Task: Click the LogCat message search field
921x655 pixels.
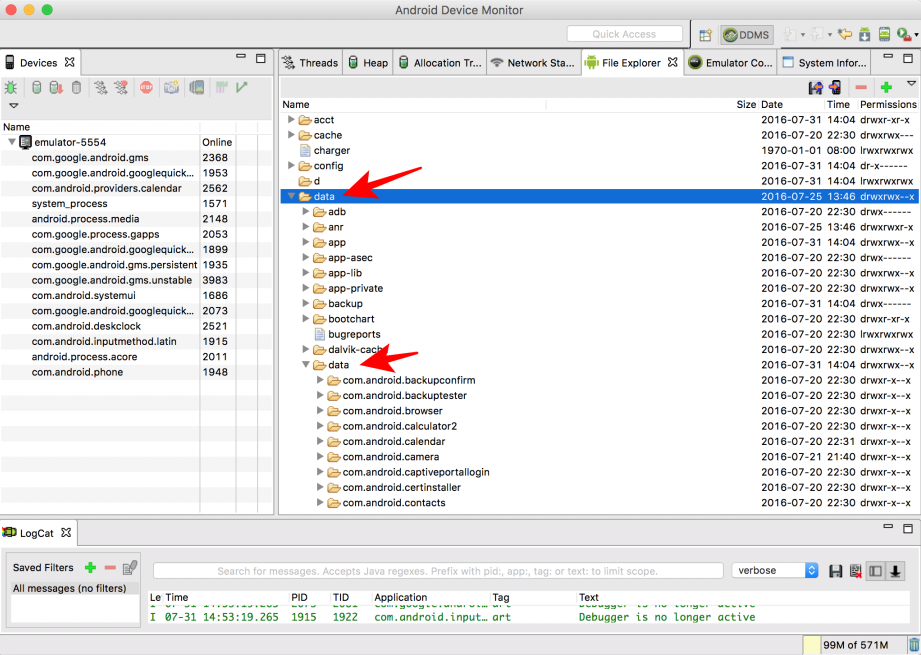Action: [438, 571]
